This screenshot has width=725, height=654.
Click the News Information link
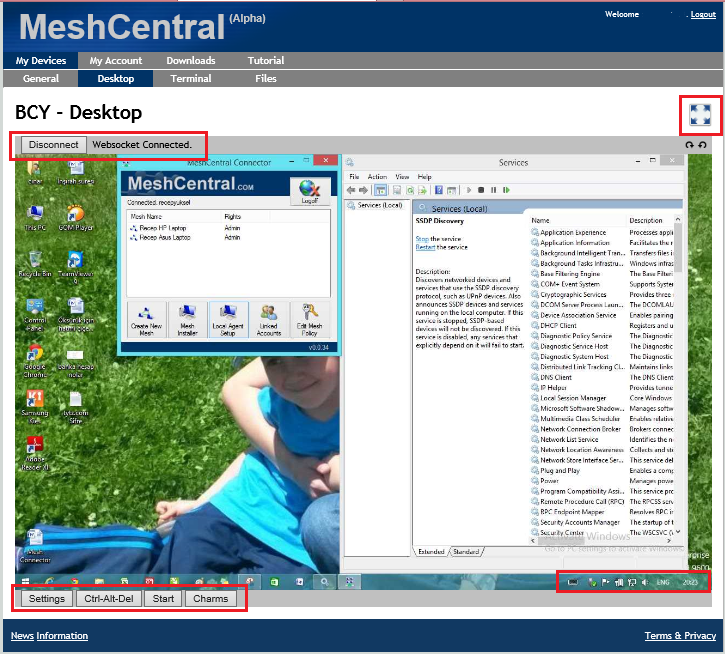49,635
